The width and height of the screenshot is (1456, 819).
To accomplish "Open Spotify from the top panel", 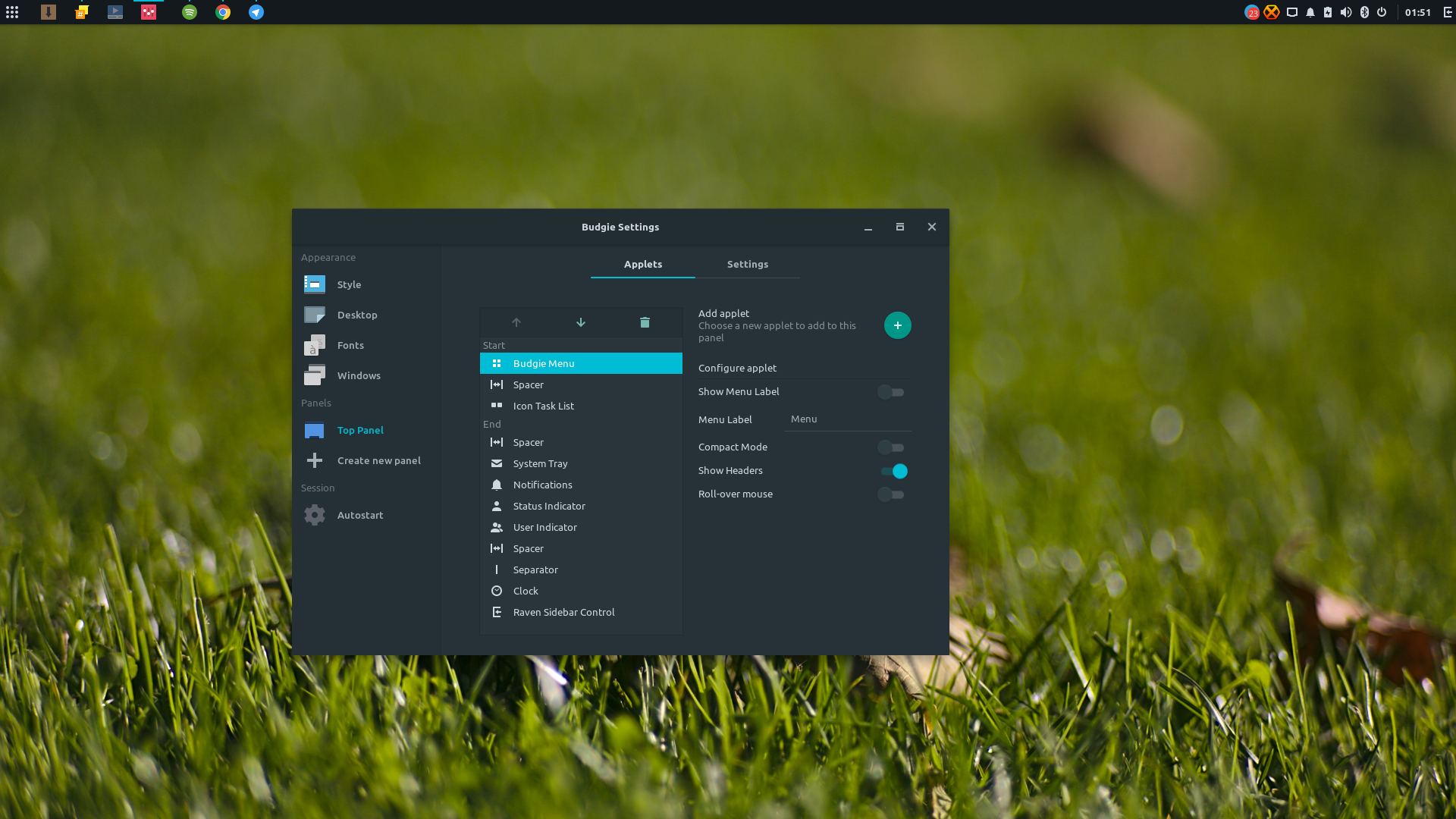I will point(190,12).
